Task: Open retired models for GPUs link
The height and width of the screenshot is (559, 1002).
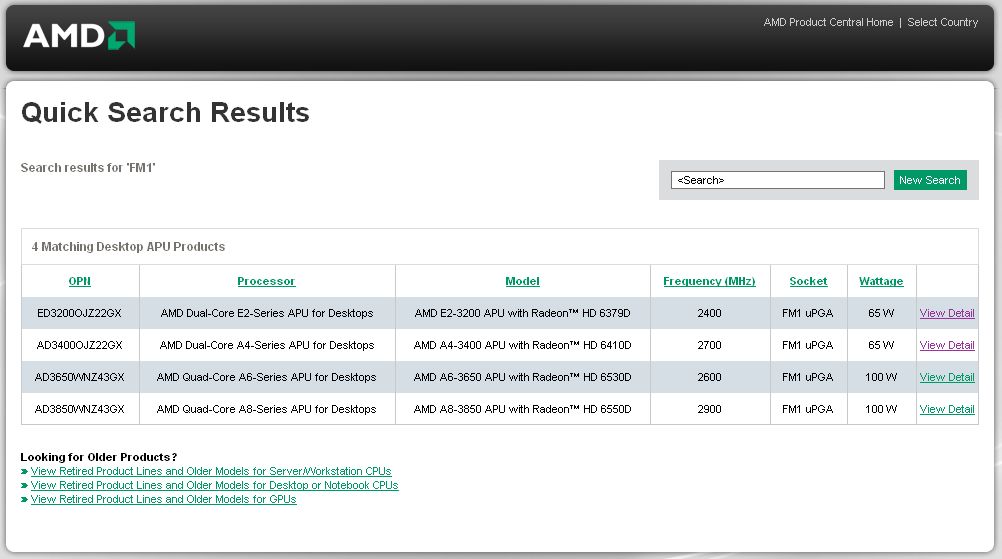Action: [164, 500]
